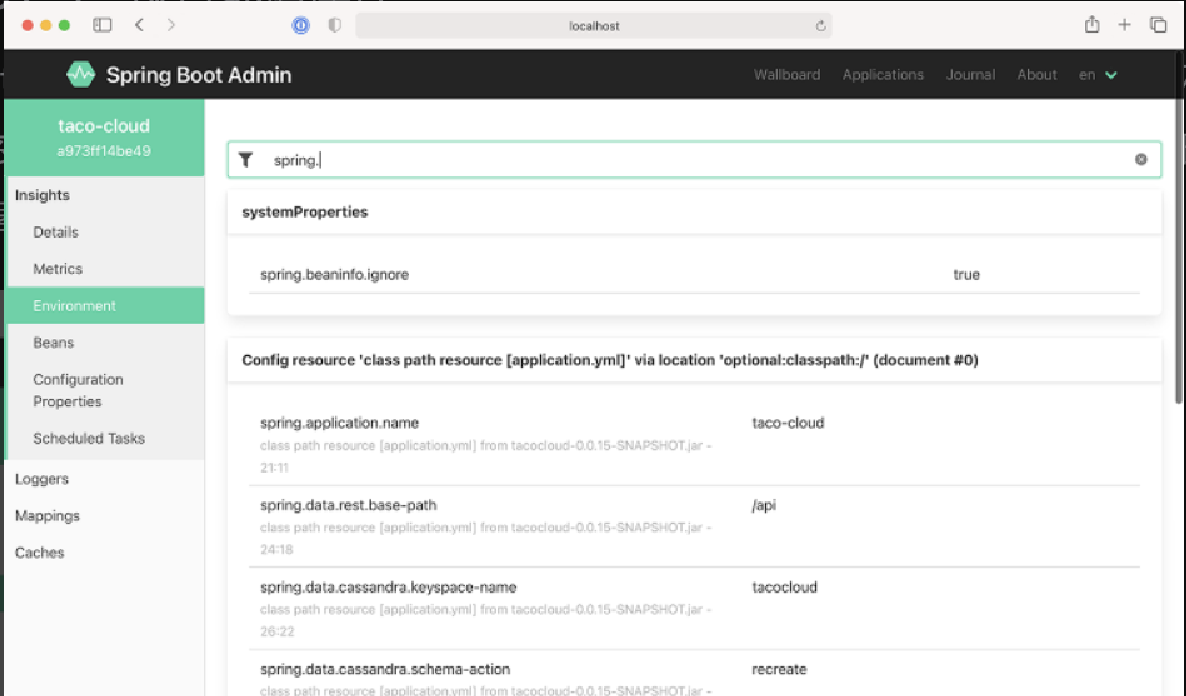Open the Safari share button
Image resolution: width=1186 pixels, height=696 pixels.
(x=1092, y=24)
